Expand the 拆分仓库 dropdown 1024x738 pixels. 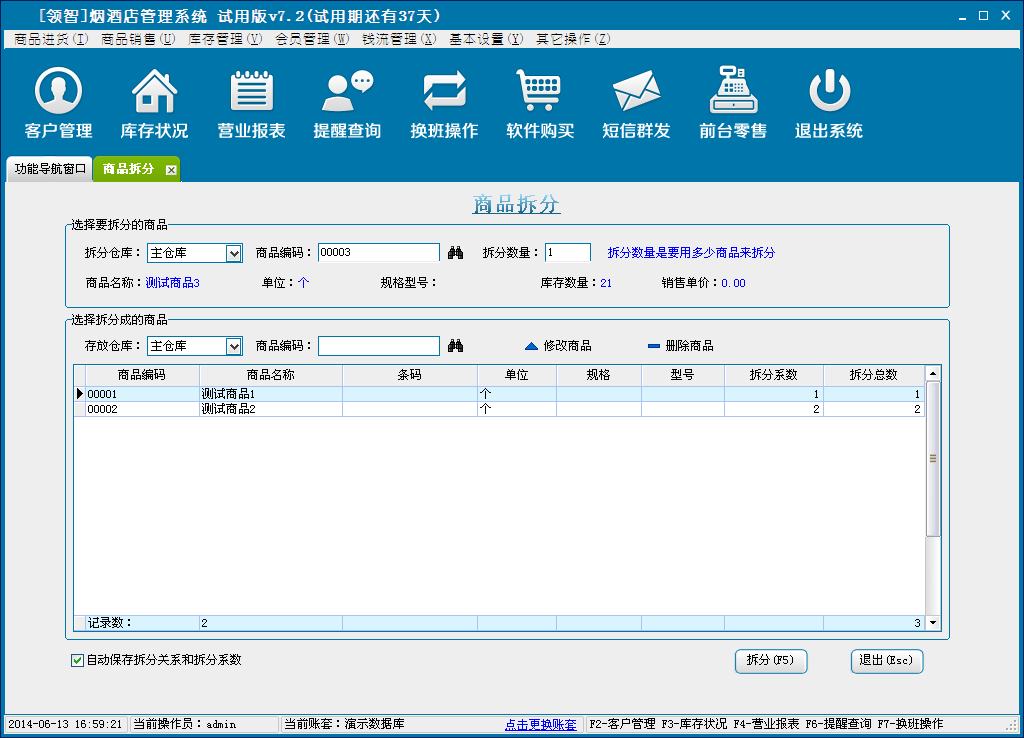tap(234, 254)
